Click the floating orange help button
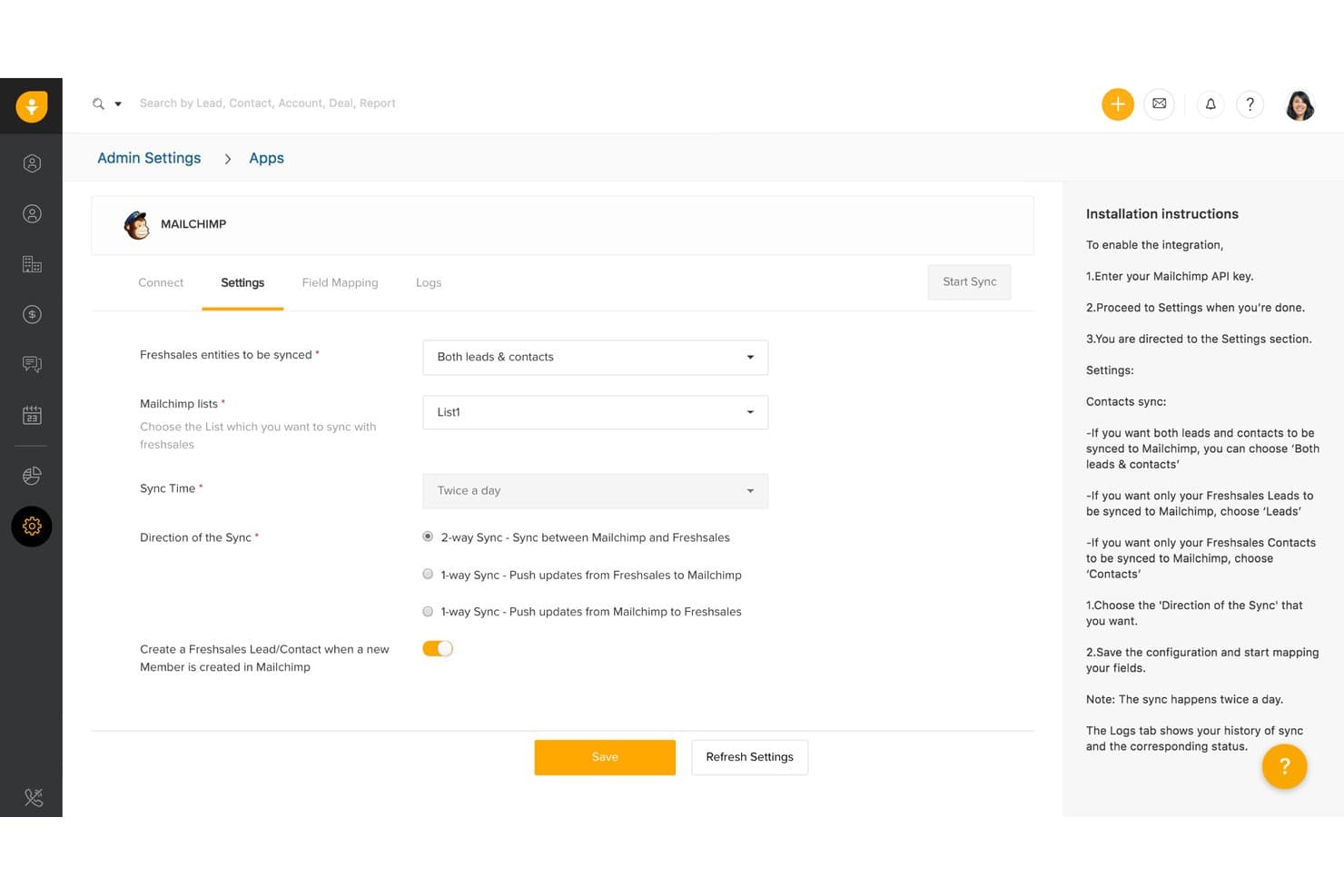Image resolution: width=1344 pixels, height=896 pixels. point(1284,767)
